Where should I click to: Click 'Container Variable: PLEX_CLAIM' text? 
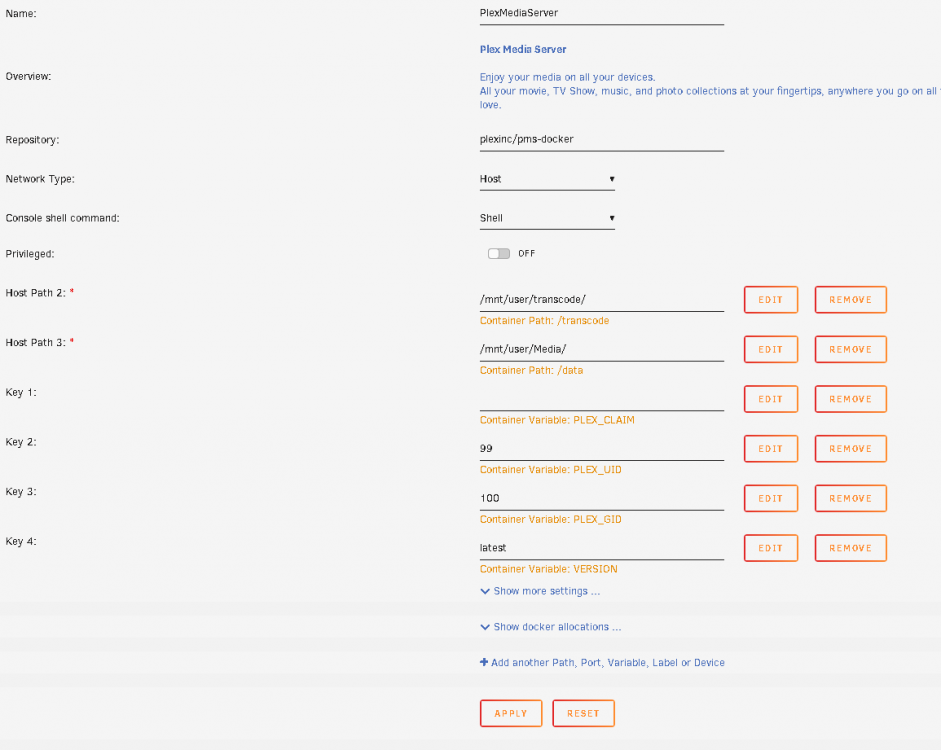click(x=557, y=420)
